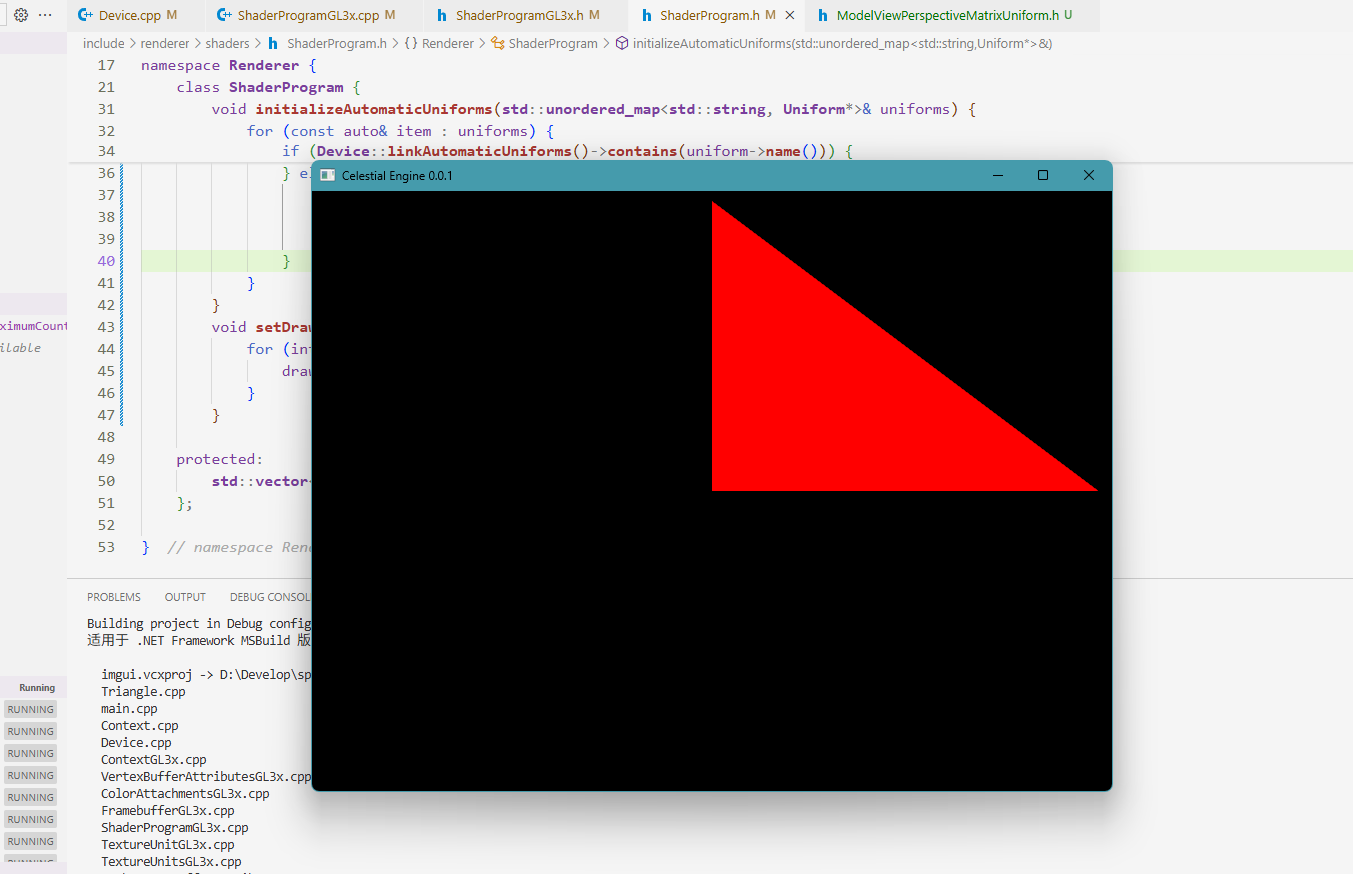Click line number 48 in the gutter
The height and width of the screenshot is (874, 1353).
click(x=105, y=437)
